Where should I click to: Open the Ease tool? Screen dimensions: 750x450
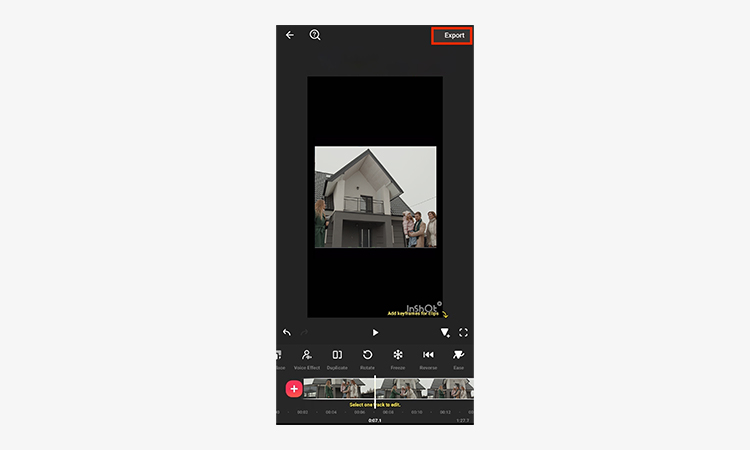pyautogui.click(x=458, y=359)
